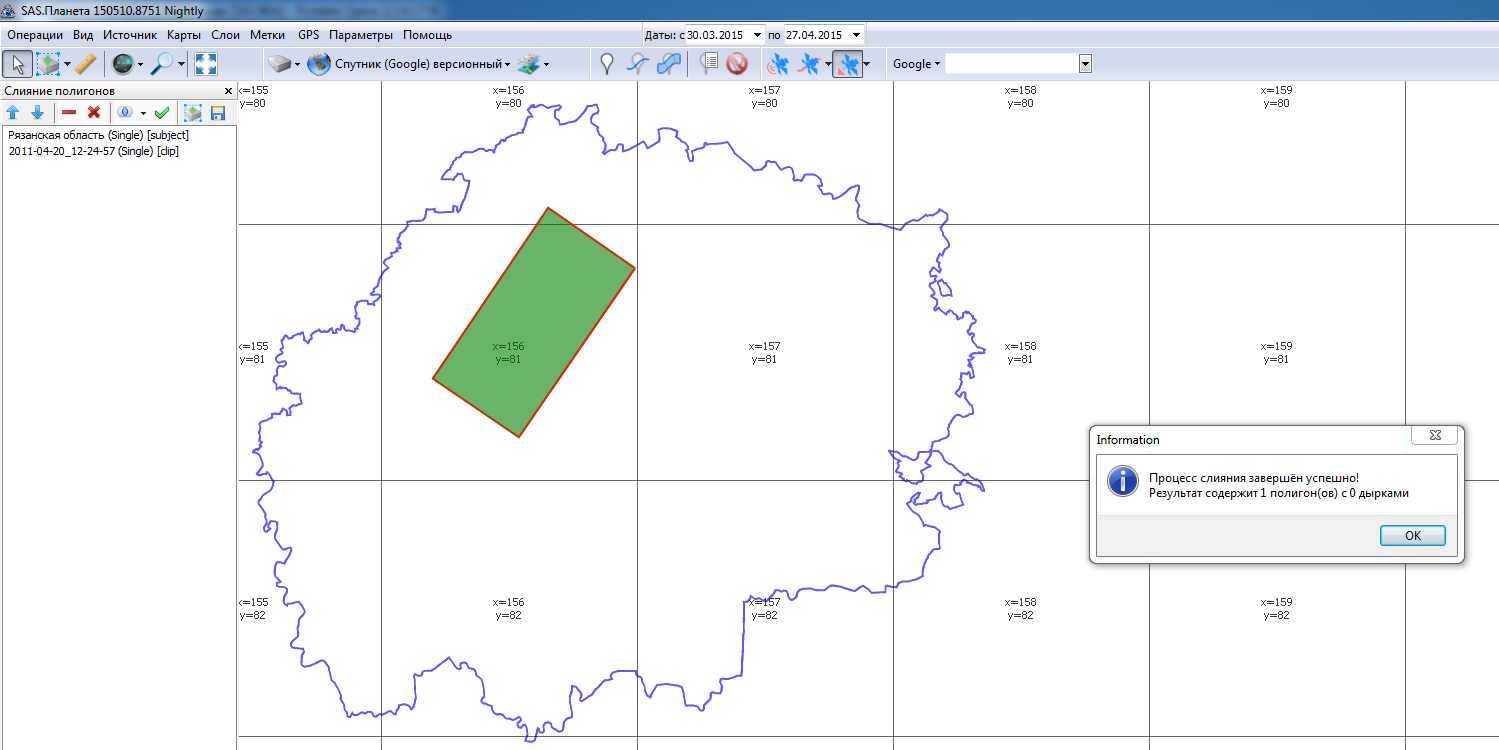Close the Слияние полигонов panel
1499x750 pixels.
click(227, 91)
